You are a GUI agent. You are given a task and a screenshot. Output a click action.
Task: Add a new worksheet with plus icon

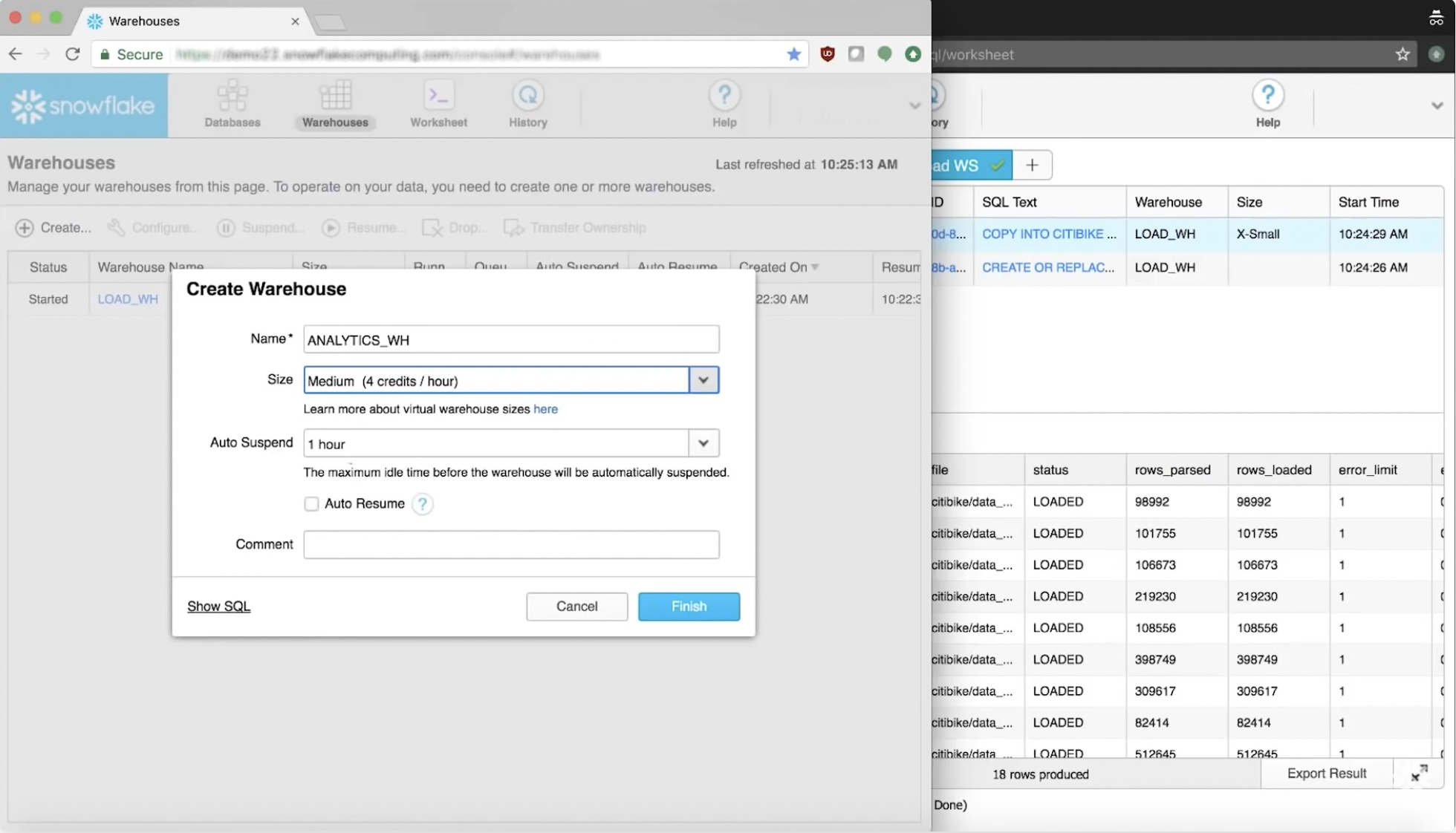1032,166
